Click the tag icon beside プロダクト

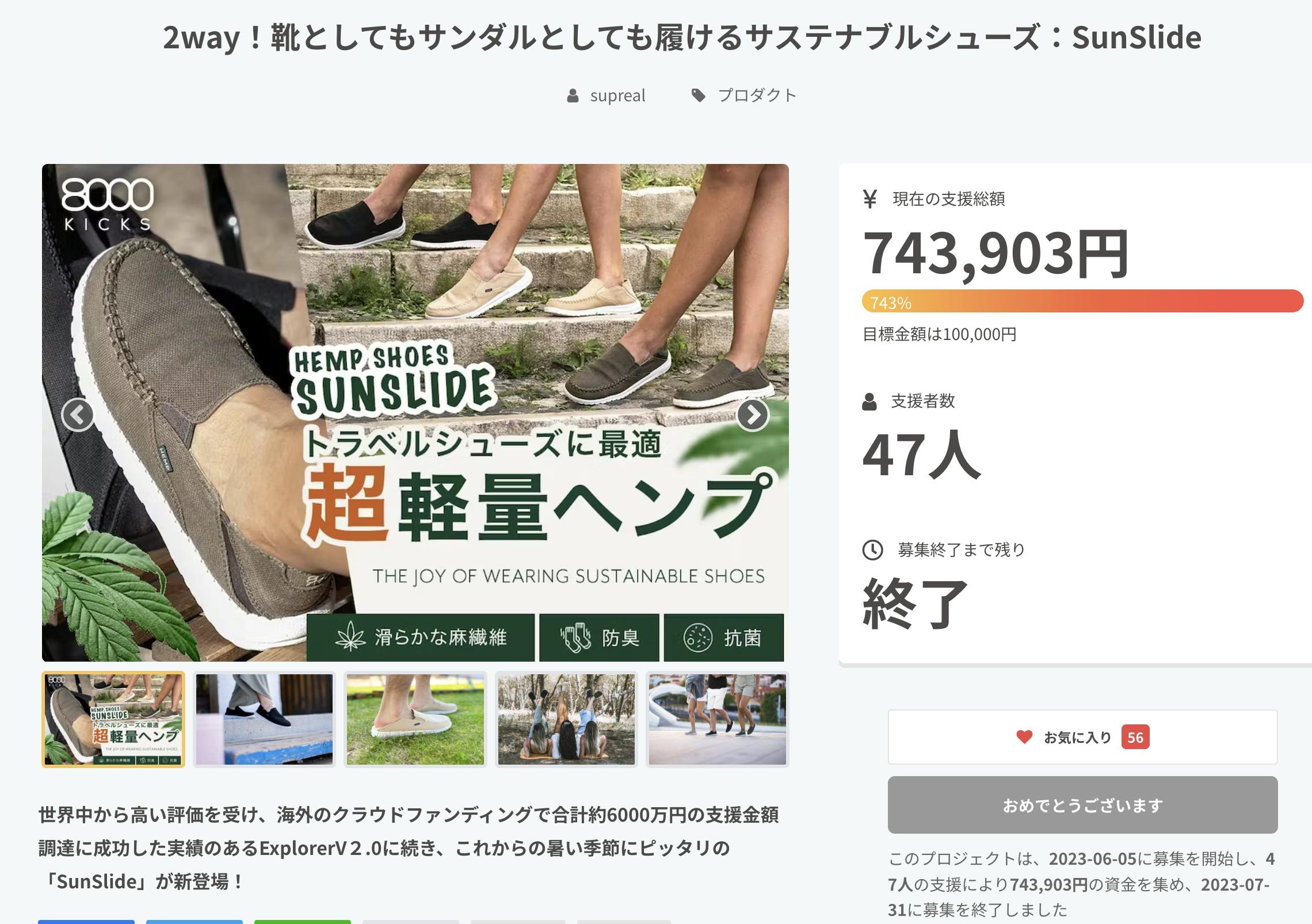[x=698, y=96]
